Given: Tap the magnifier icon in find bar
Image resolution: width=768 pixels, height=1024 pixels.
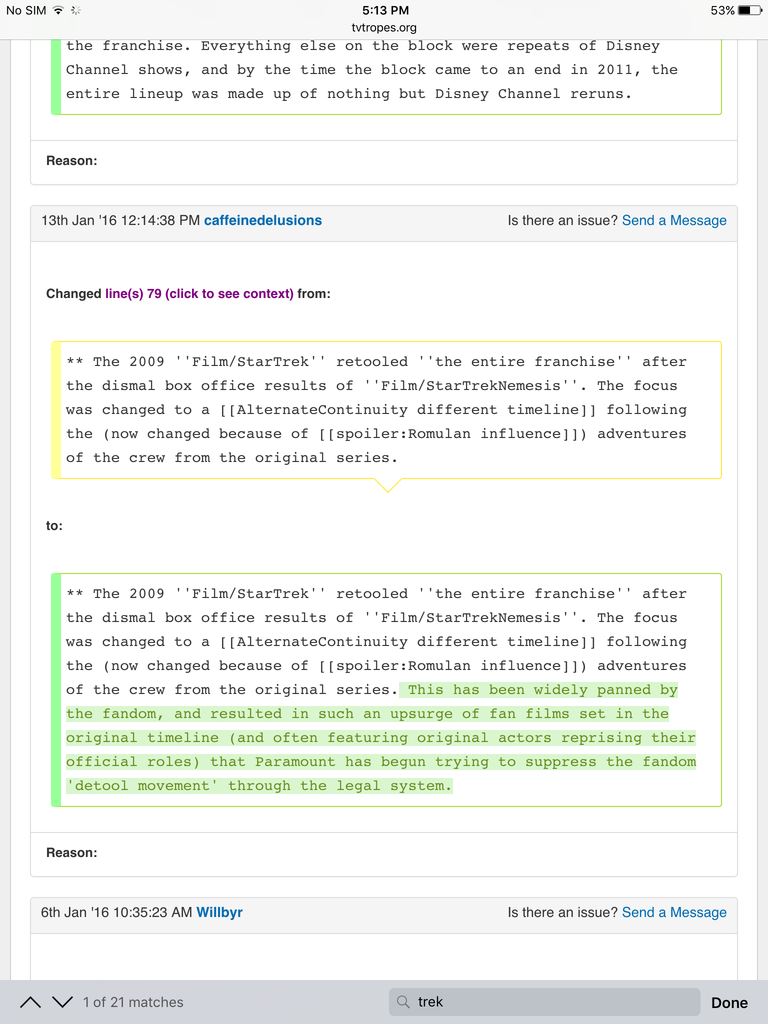Looking at the screenshot, I should (404, 1002).
